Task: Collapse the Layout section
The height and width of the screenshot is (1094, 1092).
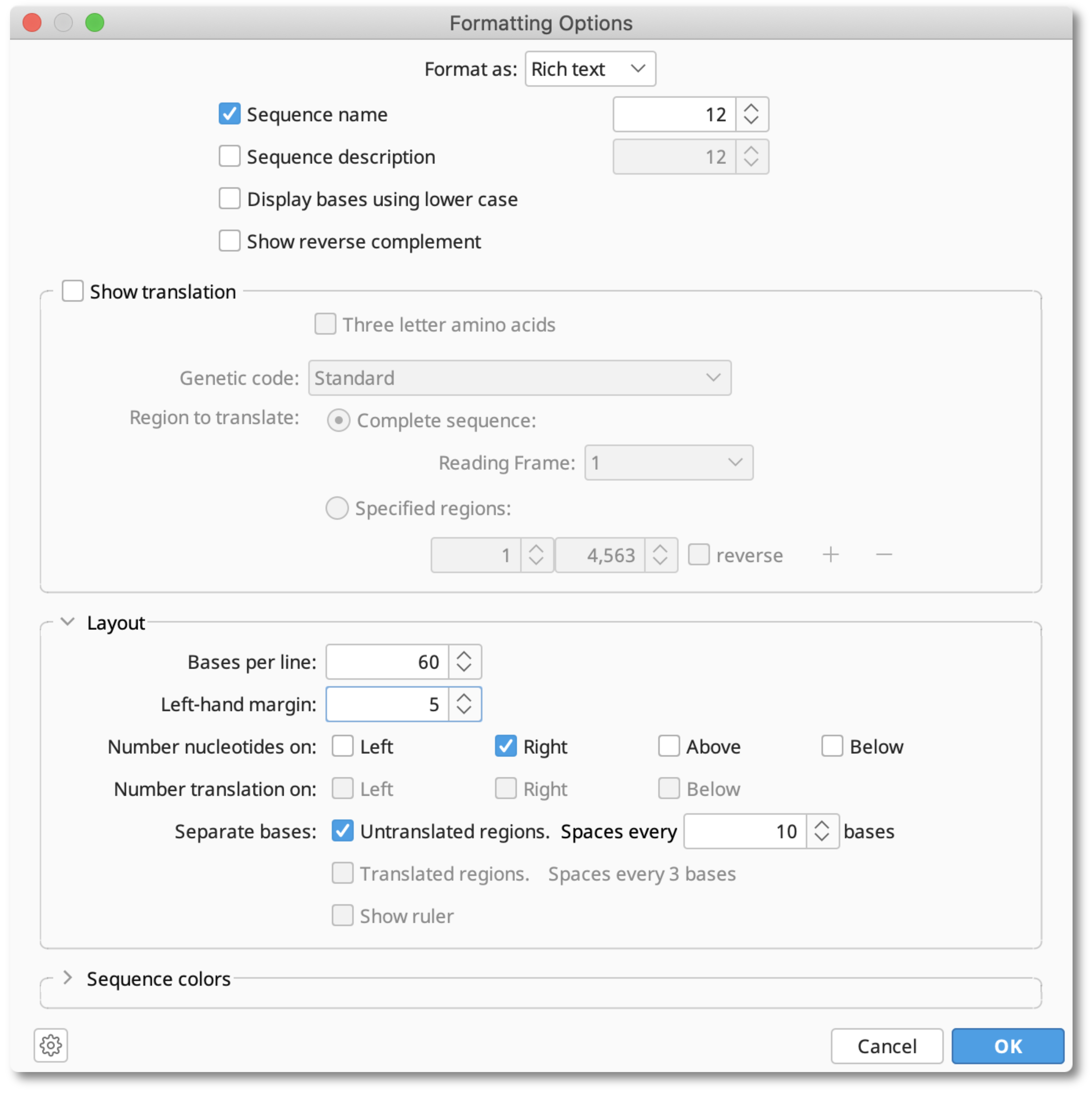Action: click(x=67, y=622)
